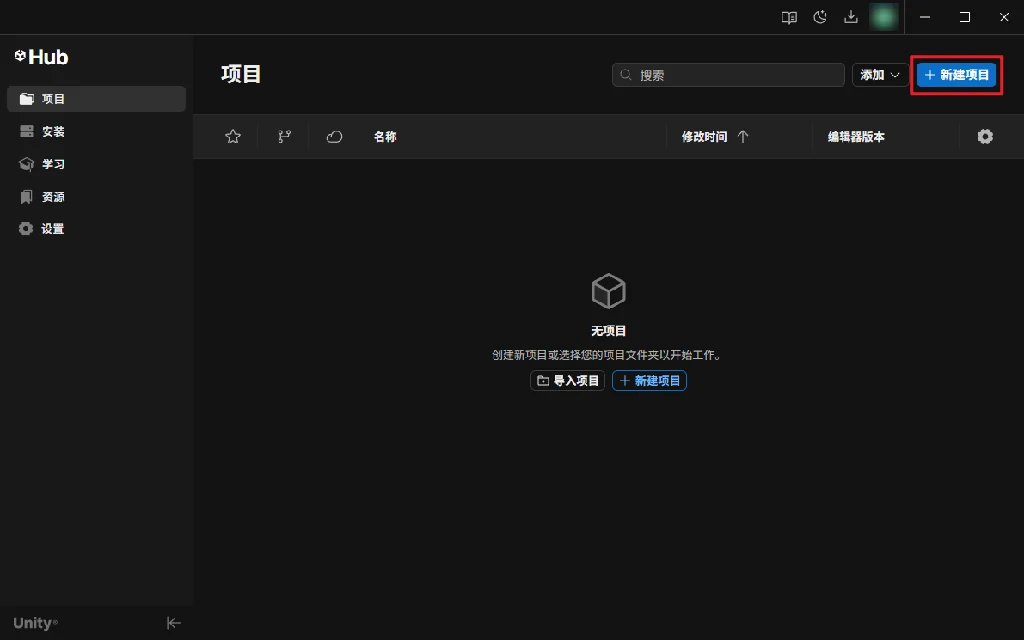This screenshot has width=1024, height=640.
Task: Open the book icon in title bar
Action: 789,17
